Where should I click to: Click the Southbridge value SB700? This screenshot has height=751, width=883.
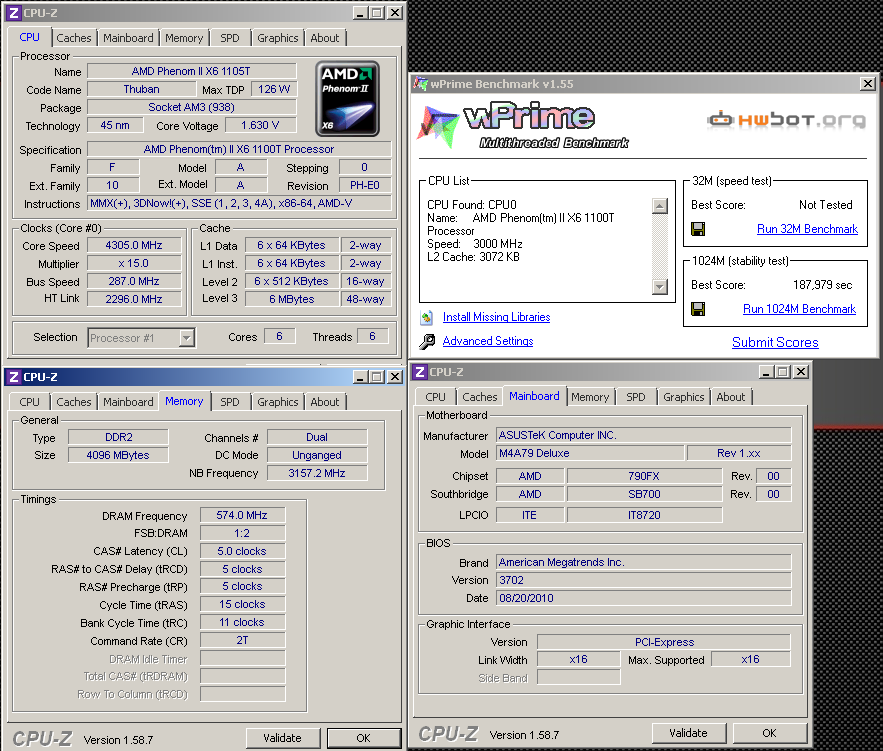tap(644, 494)
